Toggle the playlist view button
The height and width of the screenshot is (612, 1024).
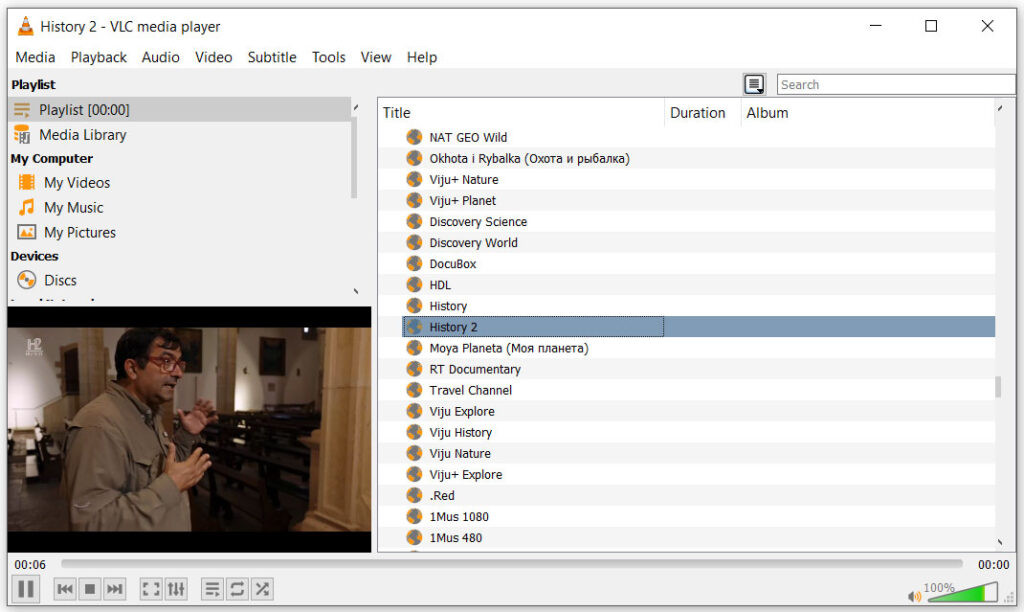(x=212, y=589)
